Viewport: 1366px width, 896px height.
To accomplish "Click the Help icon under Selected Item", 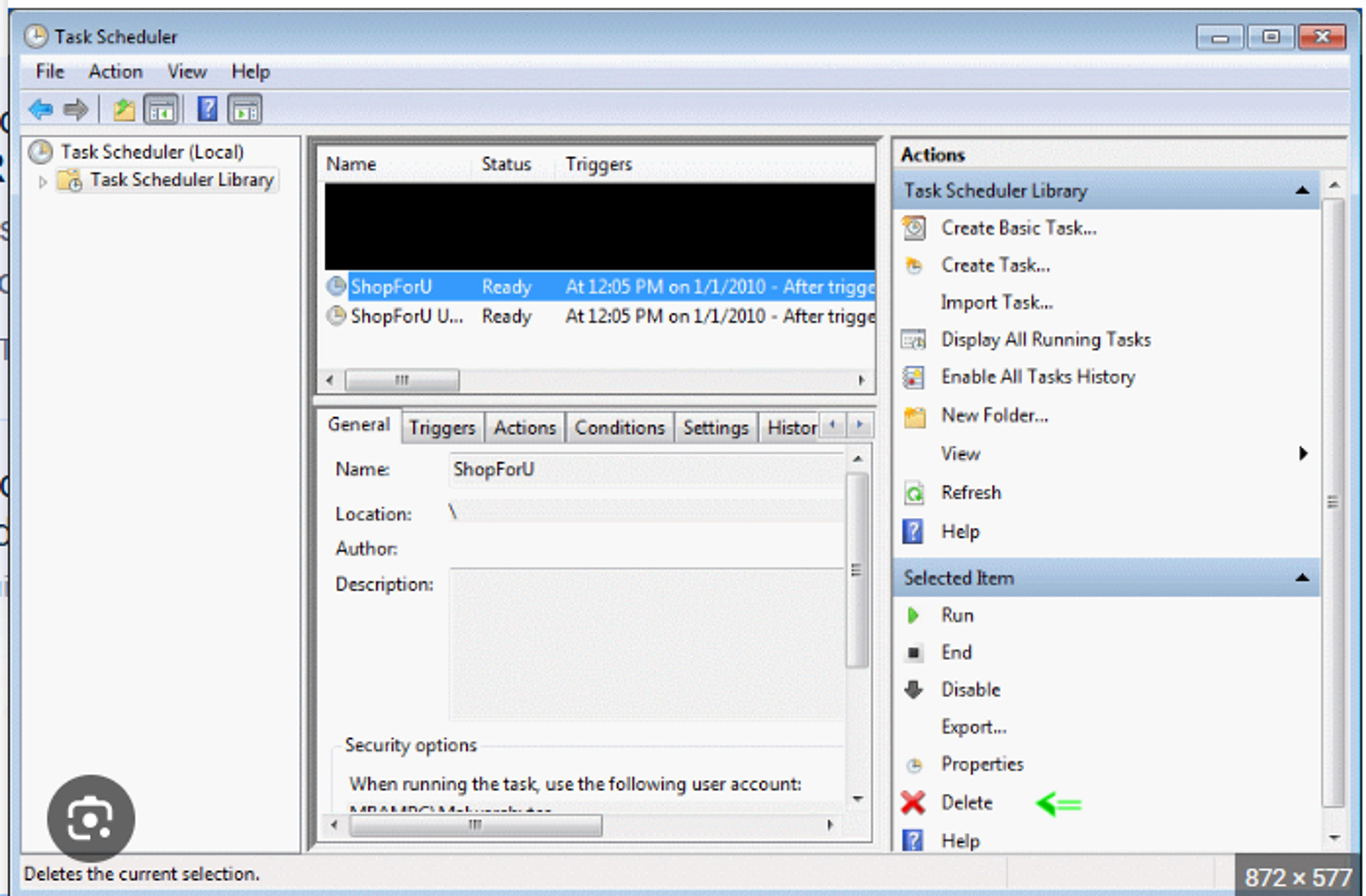I will [912, 841].
